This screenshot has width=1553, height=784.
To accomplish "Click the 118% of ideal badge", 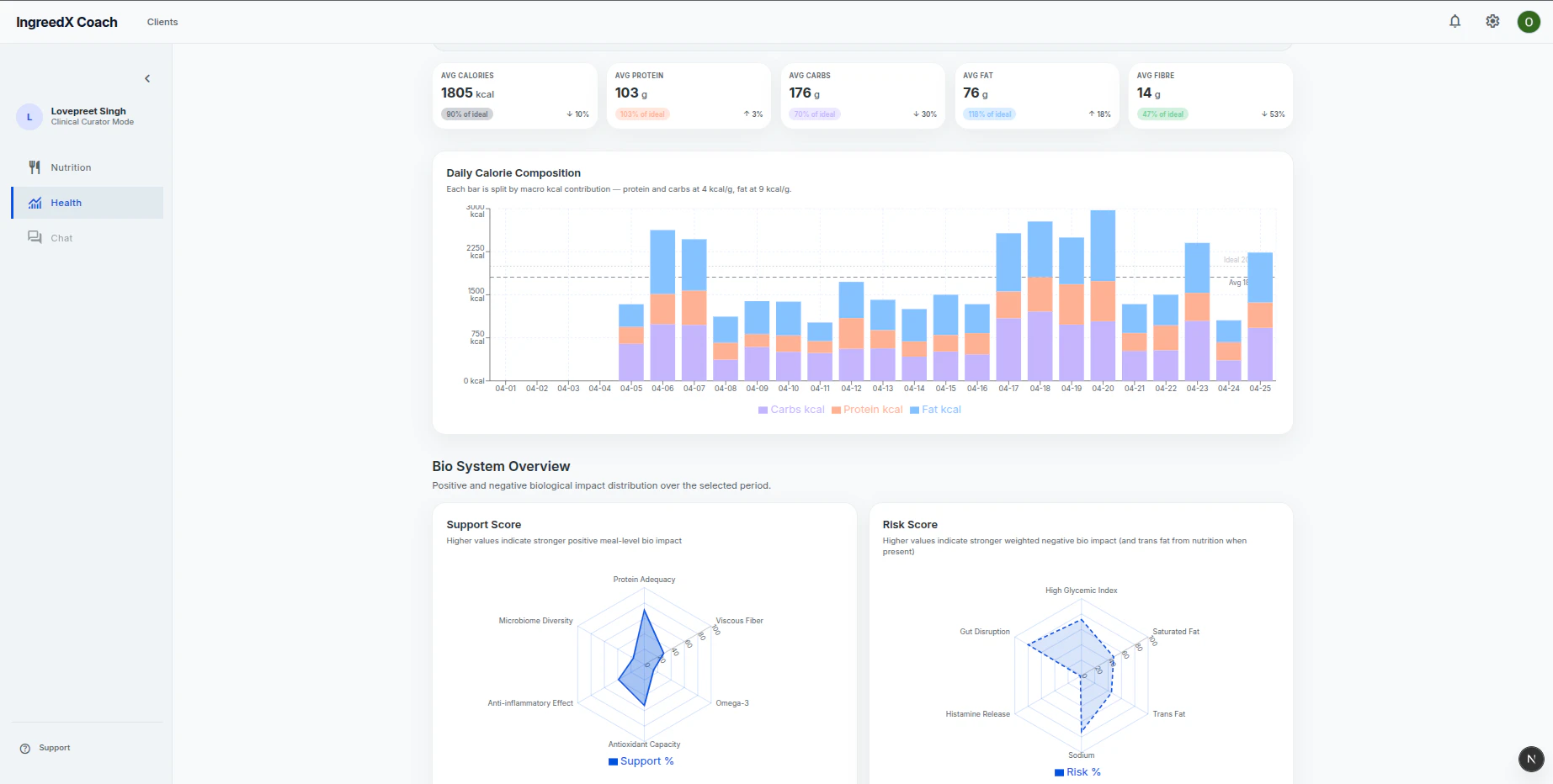I will click(x=990, y=114).
